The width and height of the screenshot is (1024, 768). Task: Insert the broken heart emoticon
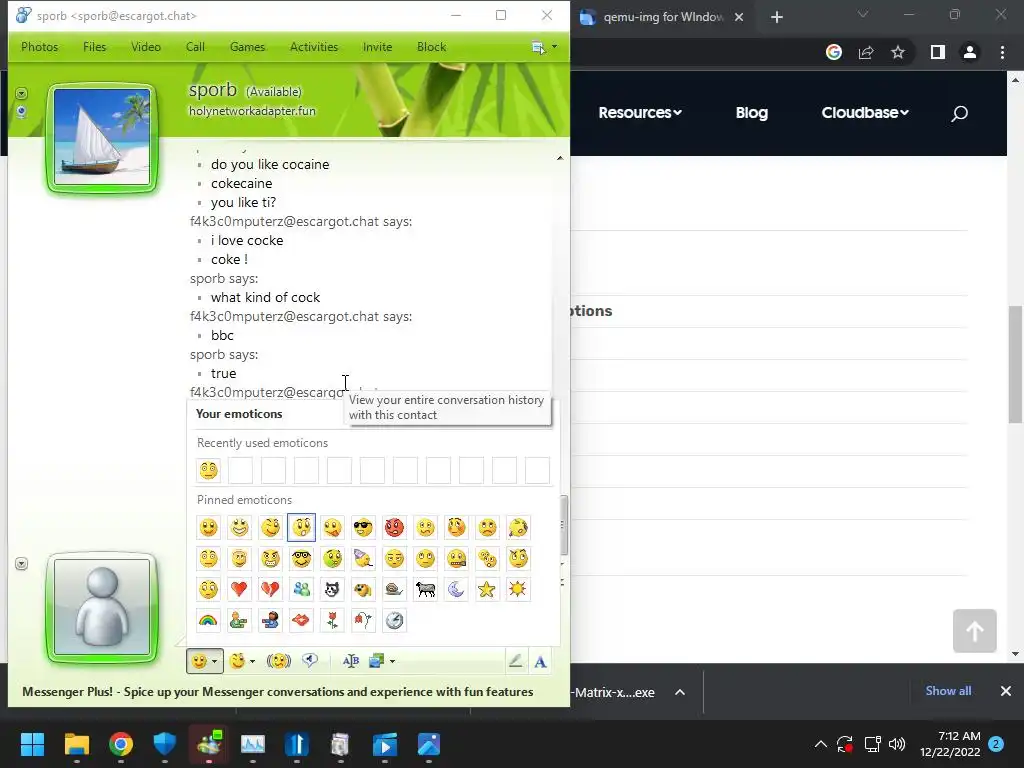click(270, 589)
